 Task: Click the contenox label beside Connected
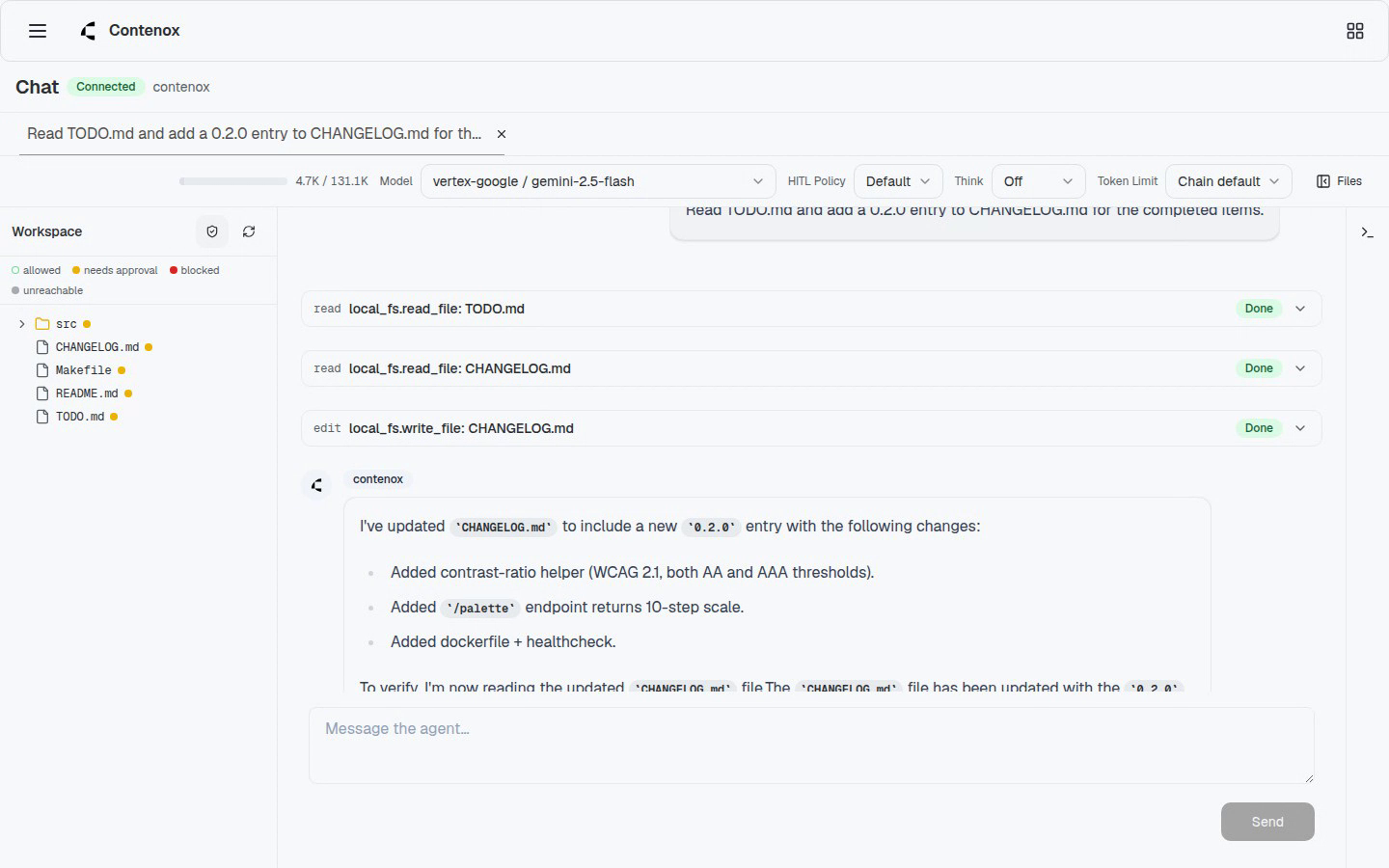[x=181, y=87]
